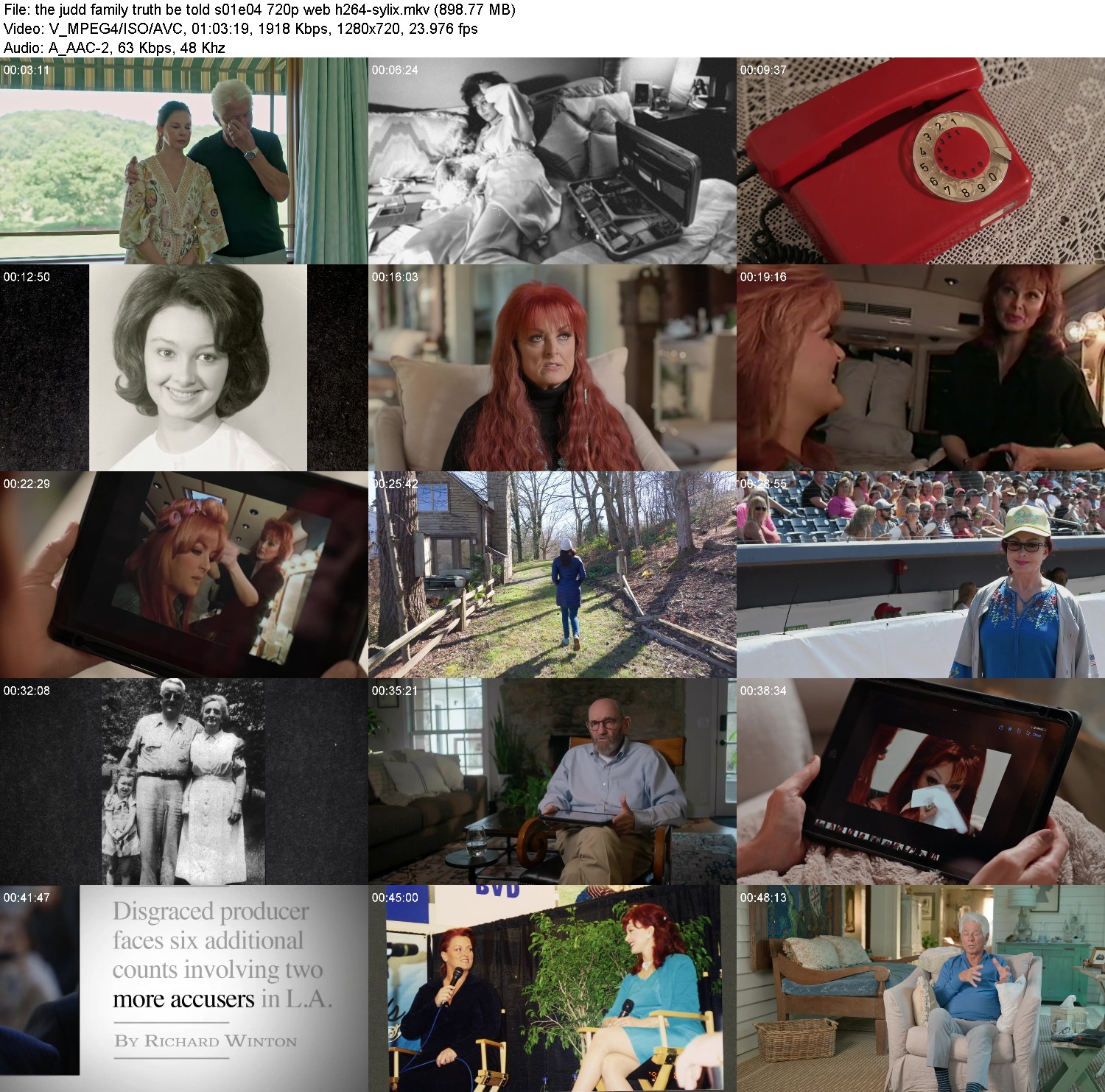Click the 00:35:21 timestamp label
This screenshot has width=1105, height=1092.
[x=395, y=691]
